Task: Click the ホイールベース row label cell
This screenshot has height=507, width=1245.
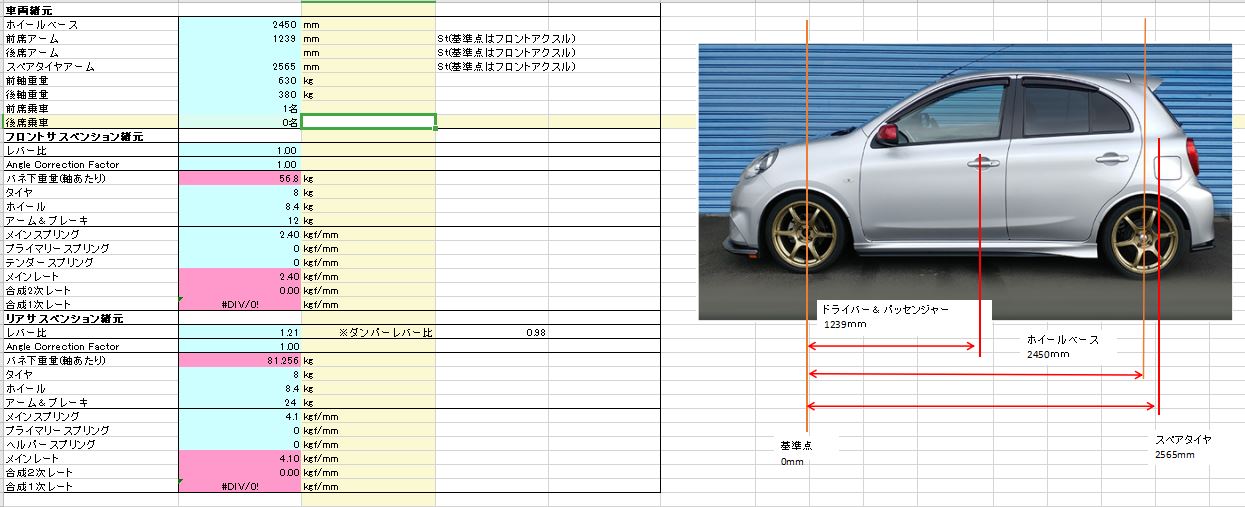Action: click(x=89, y=23)
